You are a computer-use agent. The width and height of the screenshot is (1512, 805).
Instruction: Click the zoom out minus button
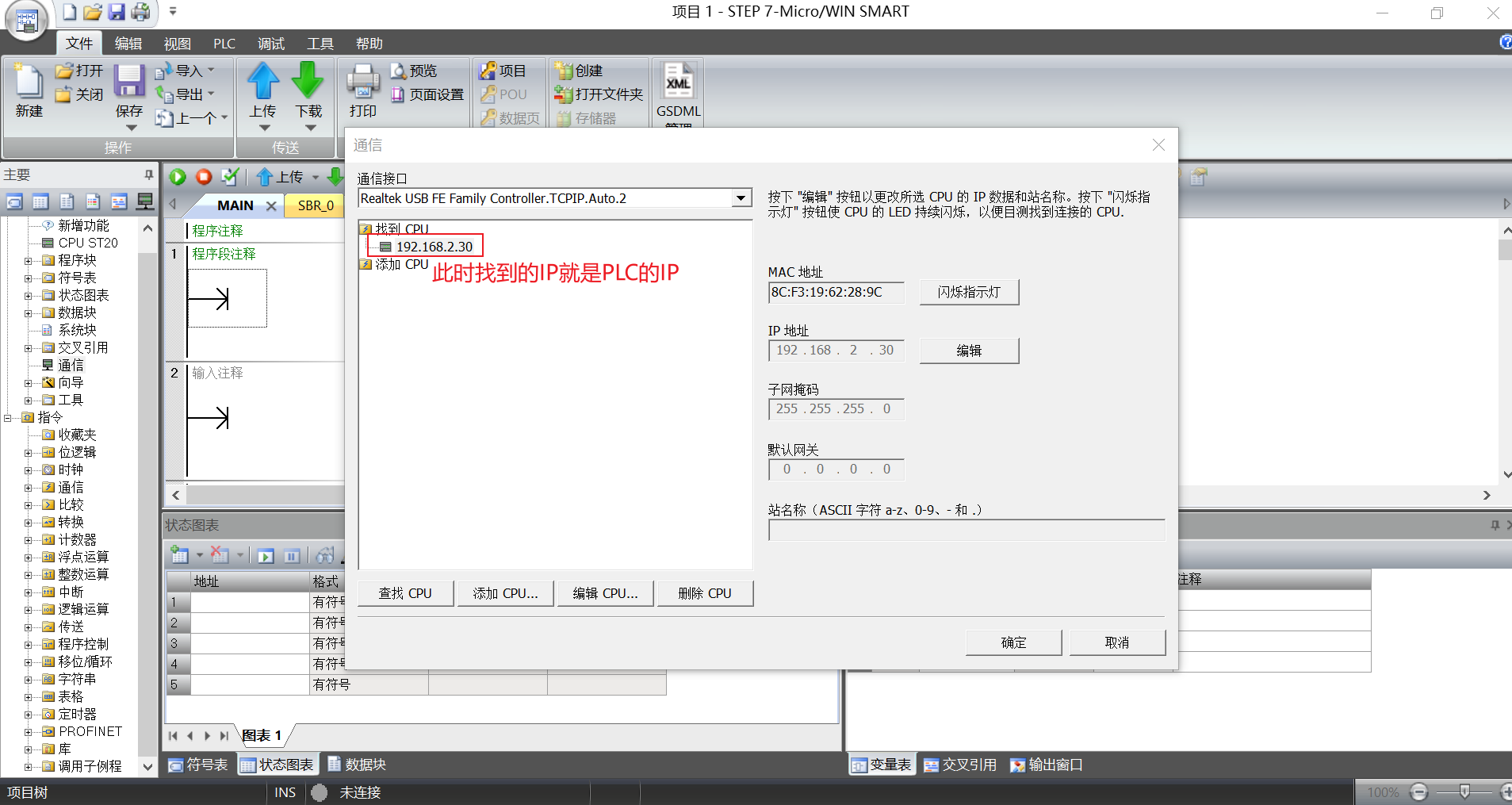[x=1419, y=792]
